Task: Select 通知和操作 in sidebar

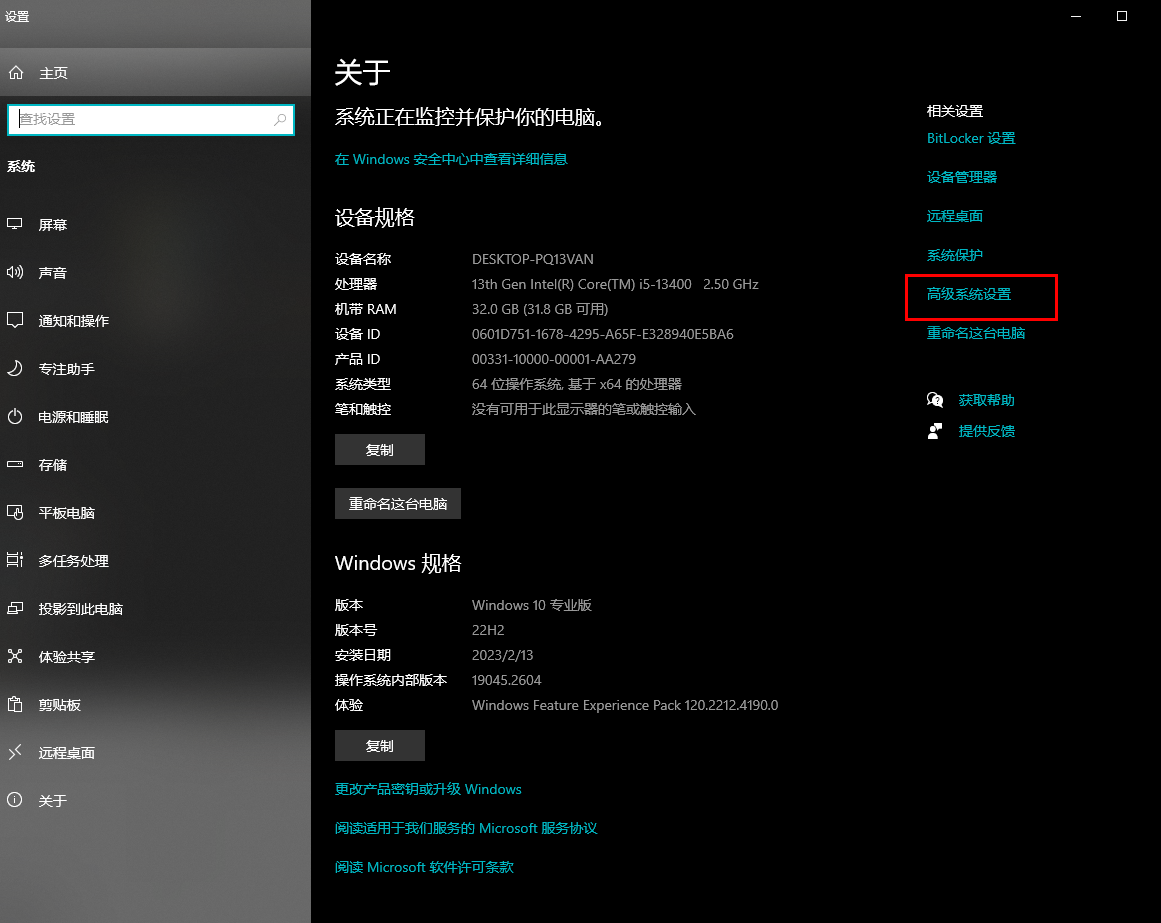Action: click(x=155, y=320)
